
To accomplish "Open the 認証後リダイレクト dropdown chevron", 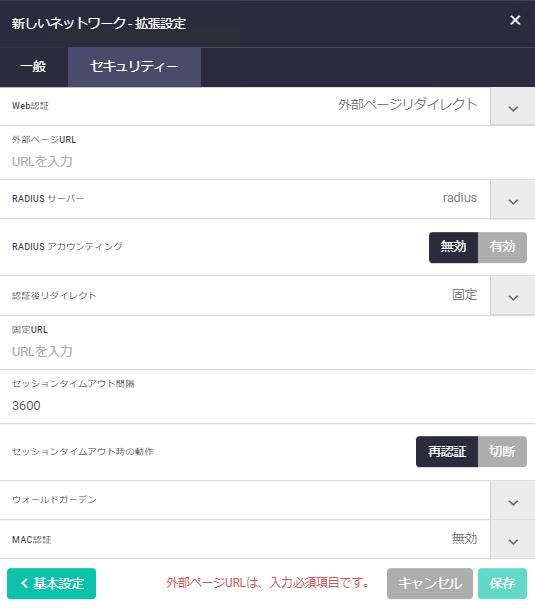I will click(x=513, y=296).
